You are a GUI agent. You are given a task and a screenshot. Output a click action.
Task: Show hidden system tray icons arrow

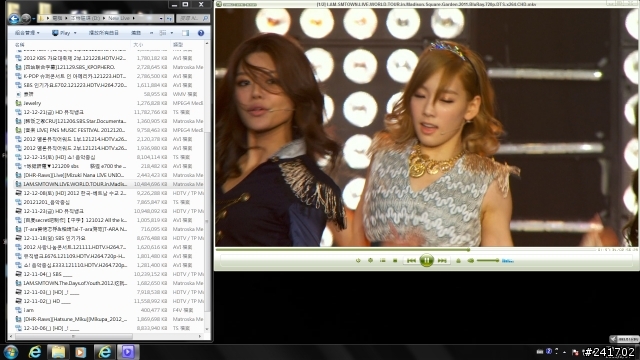(564, 352)
